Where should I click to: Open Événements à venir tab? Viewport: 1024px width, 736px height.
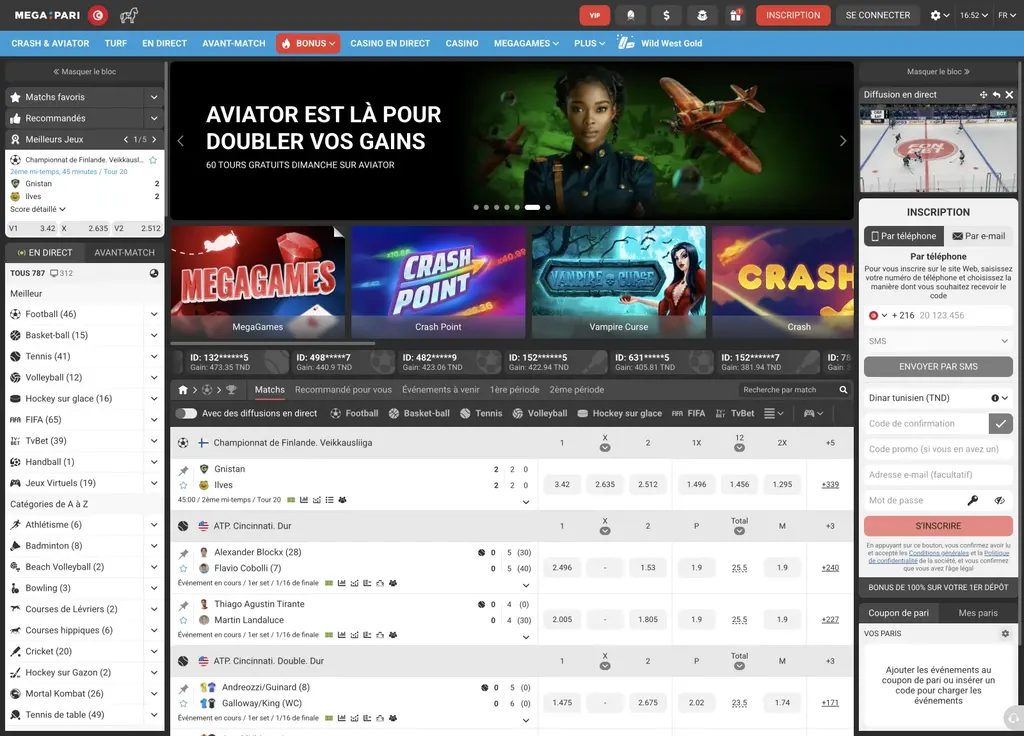pyautogui.click(x=441, y=390)
